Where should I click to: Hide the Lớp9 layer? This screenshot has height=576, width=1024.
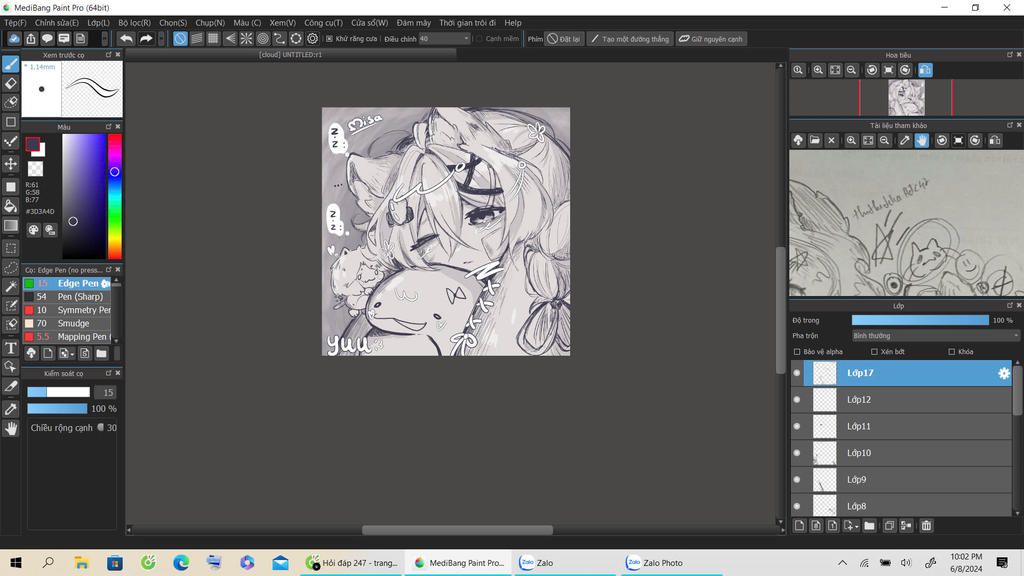click(797, 479)
